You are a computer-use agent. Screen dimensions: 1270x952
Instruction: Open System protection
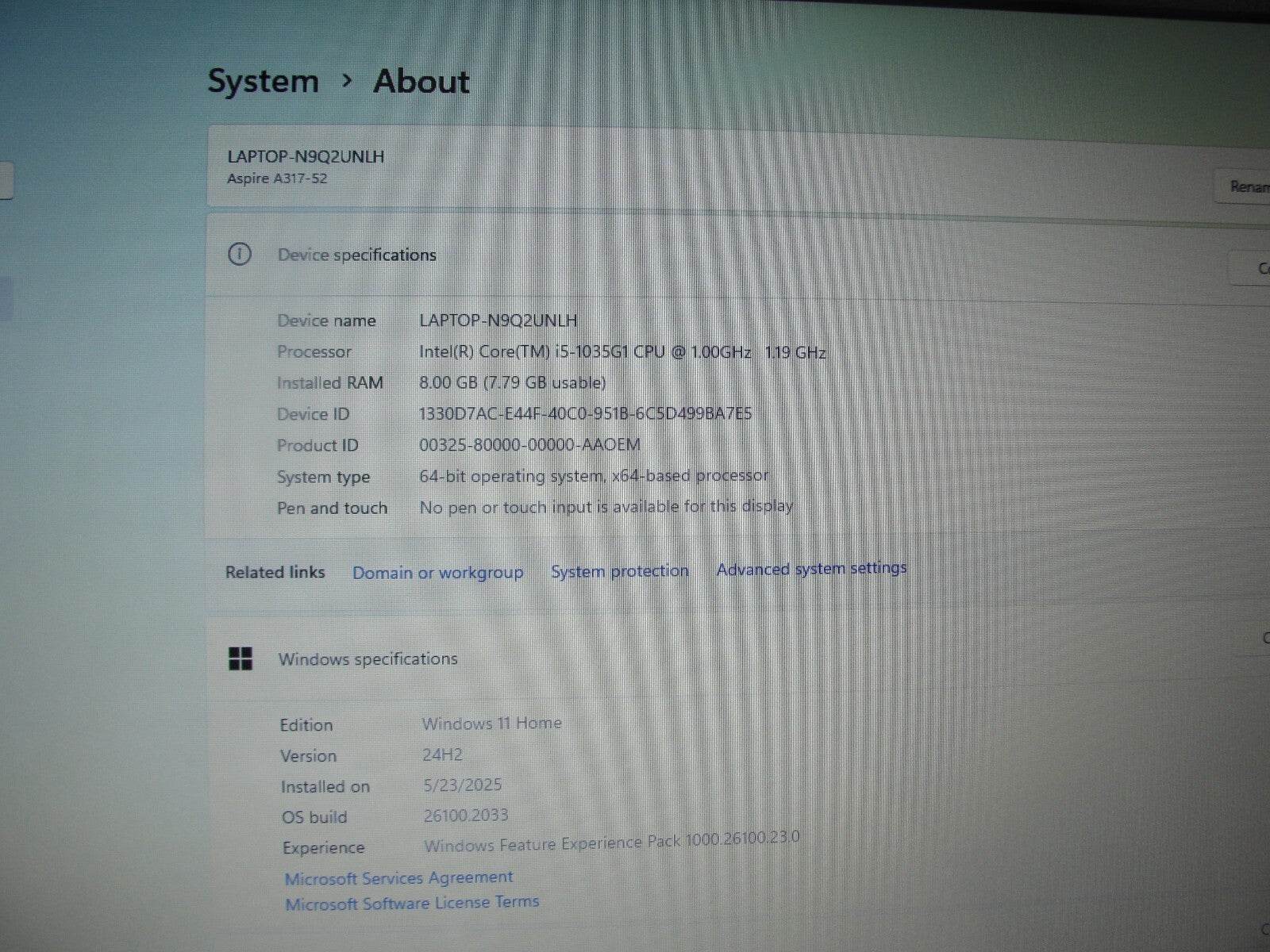pos(619,570)
